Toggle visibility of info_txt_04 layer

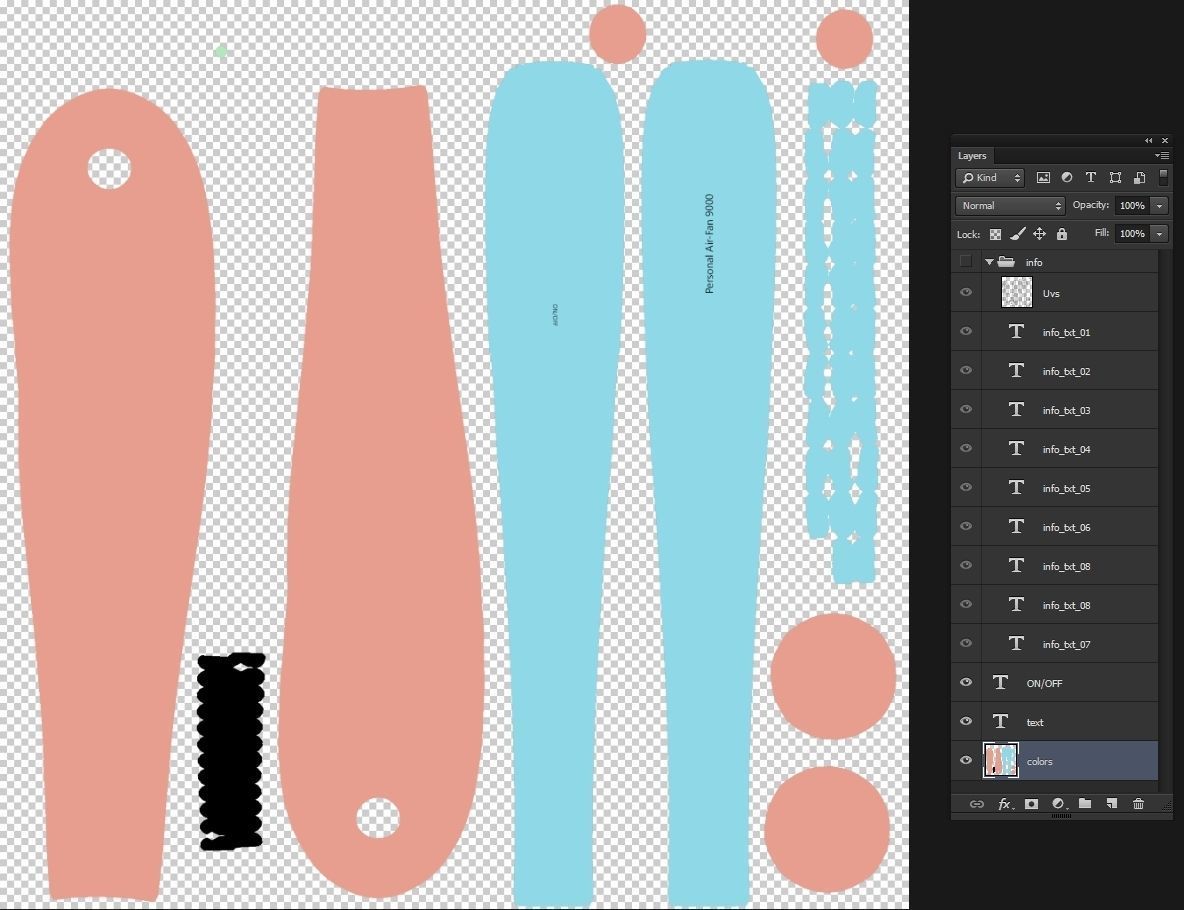[966, 448]
